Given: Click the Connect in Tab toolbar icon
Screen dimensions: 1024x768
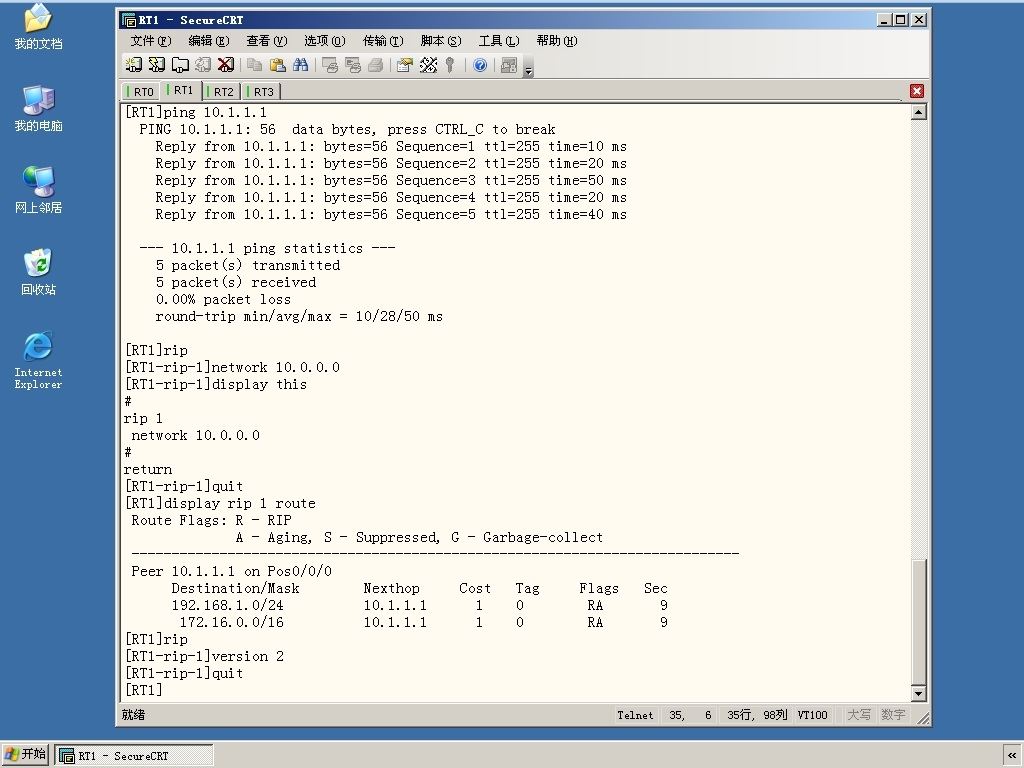Looking at the screenshot, I should point(180,65).
